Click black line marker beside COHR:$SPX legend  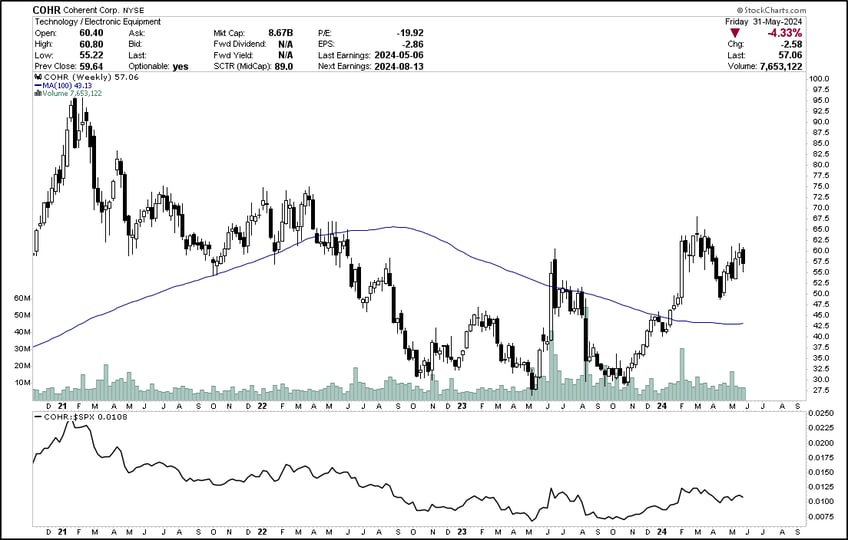(x=38, y=417)
